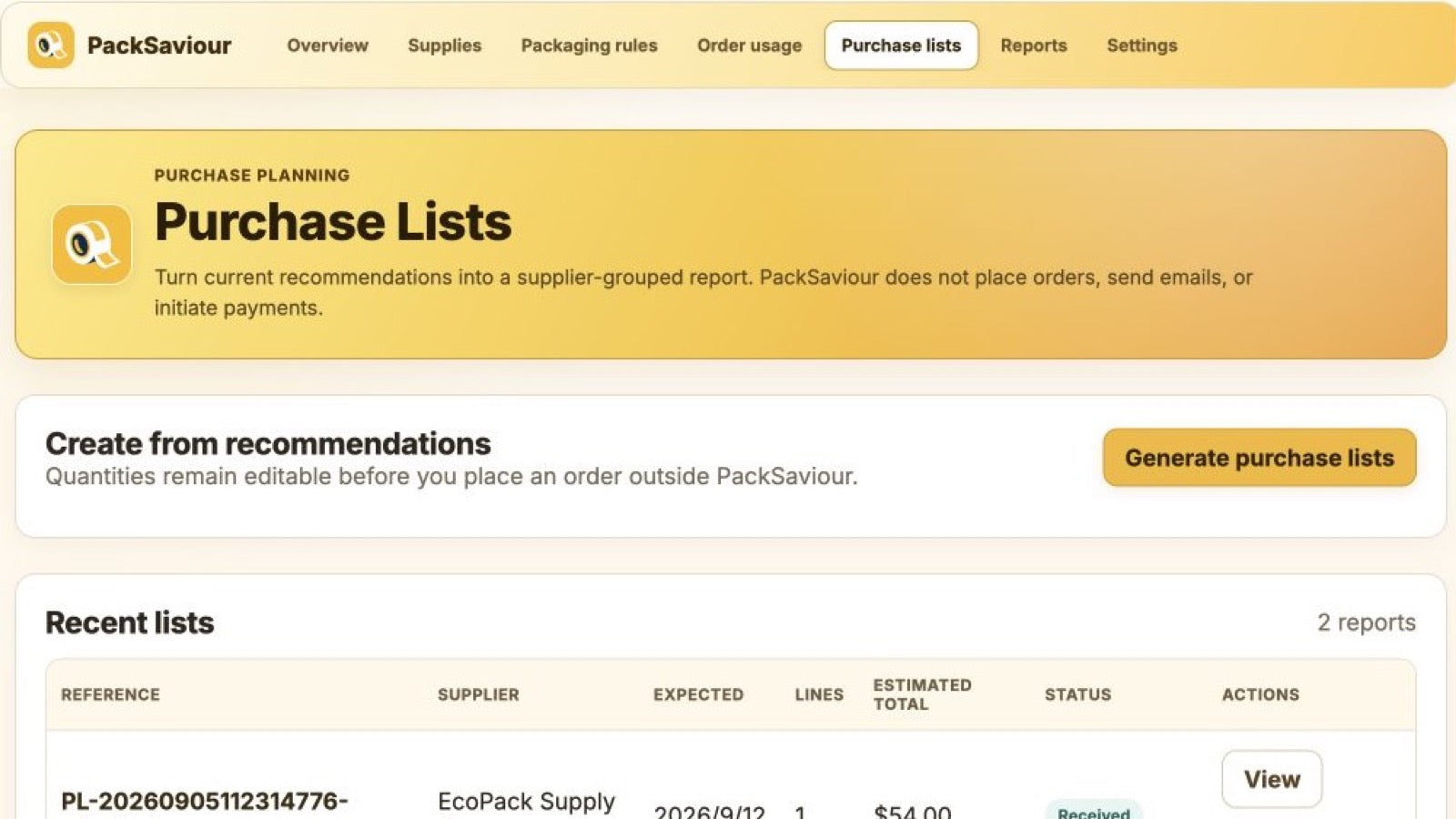
Task: Click the PL-20260905112314776 reference
Action: click(205, 802)
